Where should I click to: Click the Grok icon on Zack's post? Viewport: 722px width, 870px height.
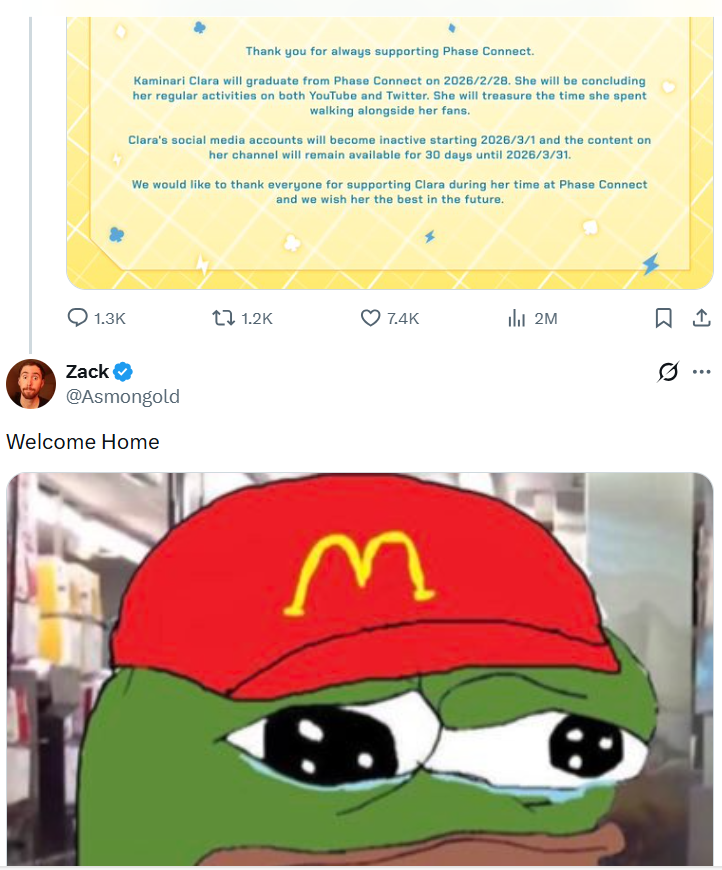tap(668, 372)
